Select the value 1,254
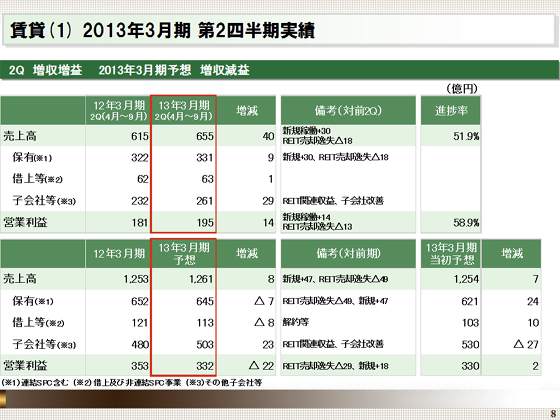 click(466, 279)
